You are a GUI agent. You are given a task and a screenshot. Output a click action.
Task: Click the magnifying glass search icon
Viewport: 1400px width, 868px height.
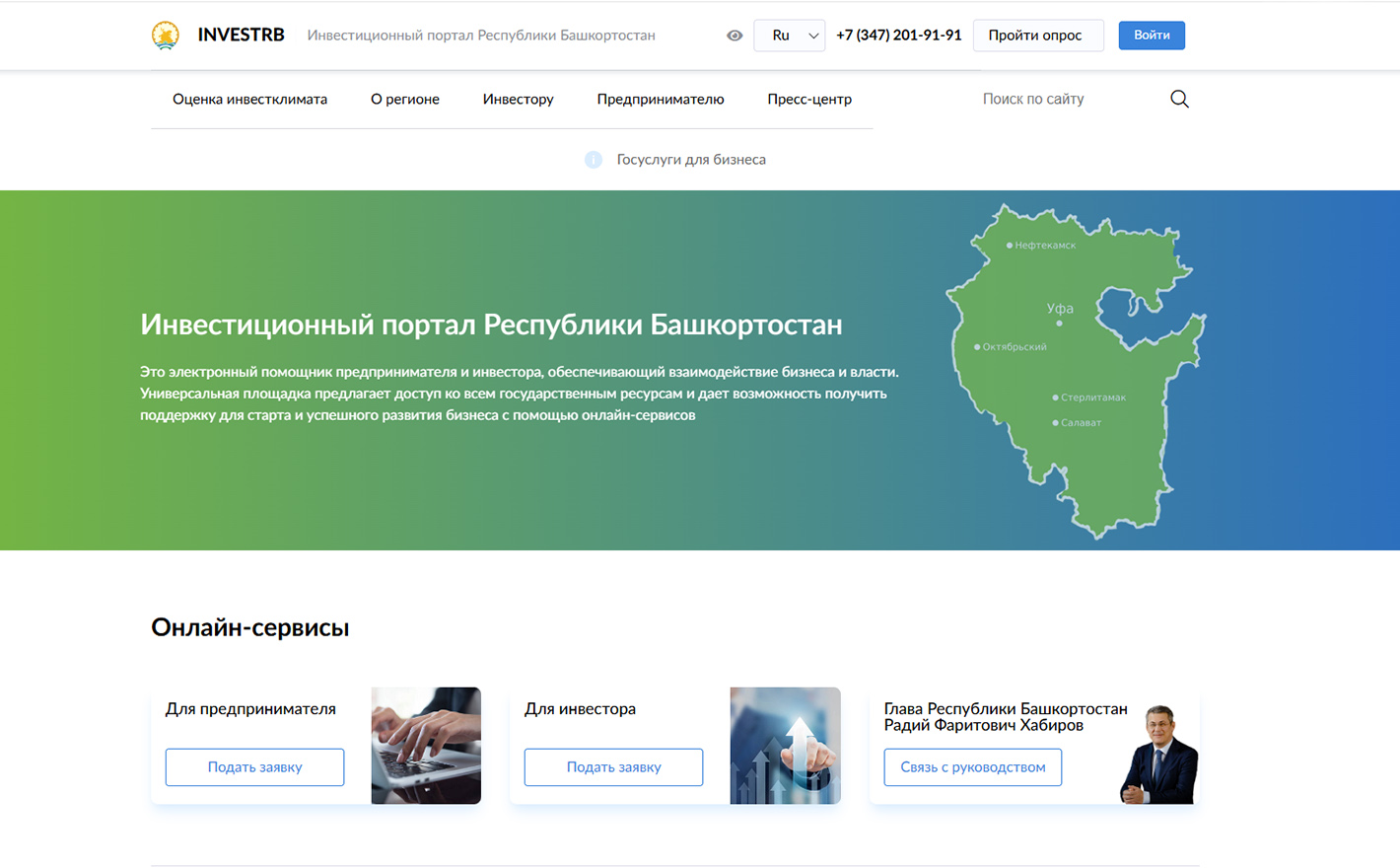1179,99
